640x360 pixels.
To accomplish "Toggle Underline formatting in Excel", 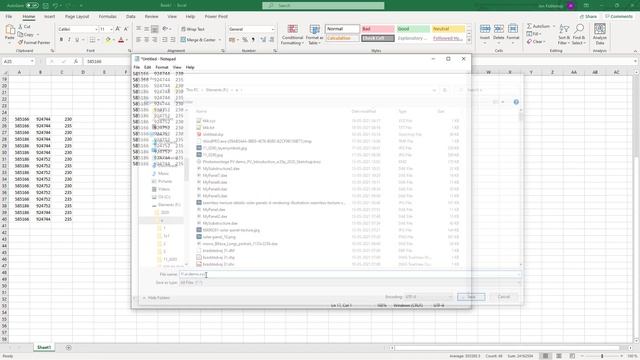I will (77, 40).
